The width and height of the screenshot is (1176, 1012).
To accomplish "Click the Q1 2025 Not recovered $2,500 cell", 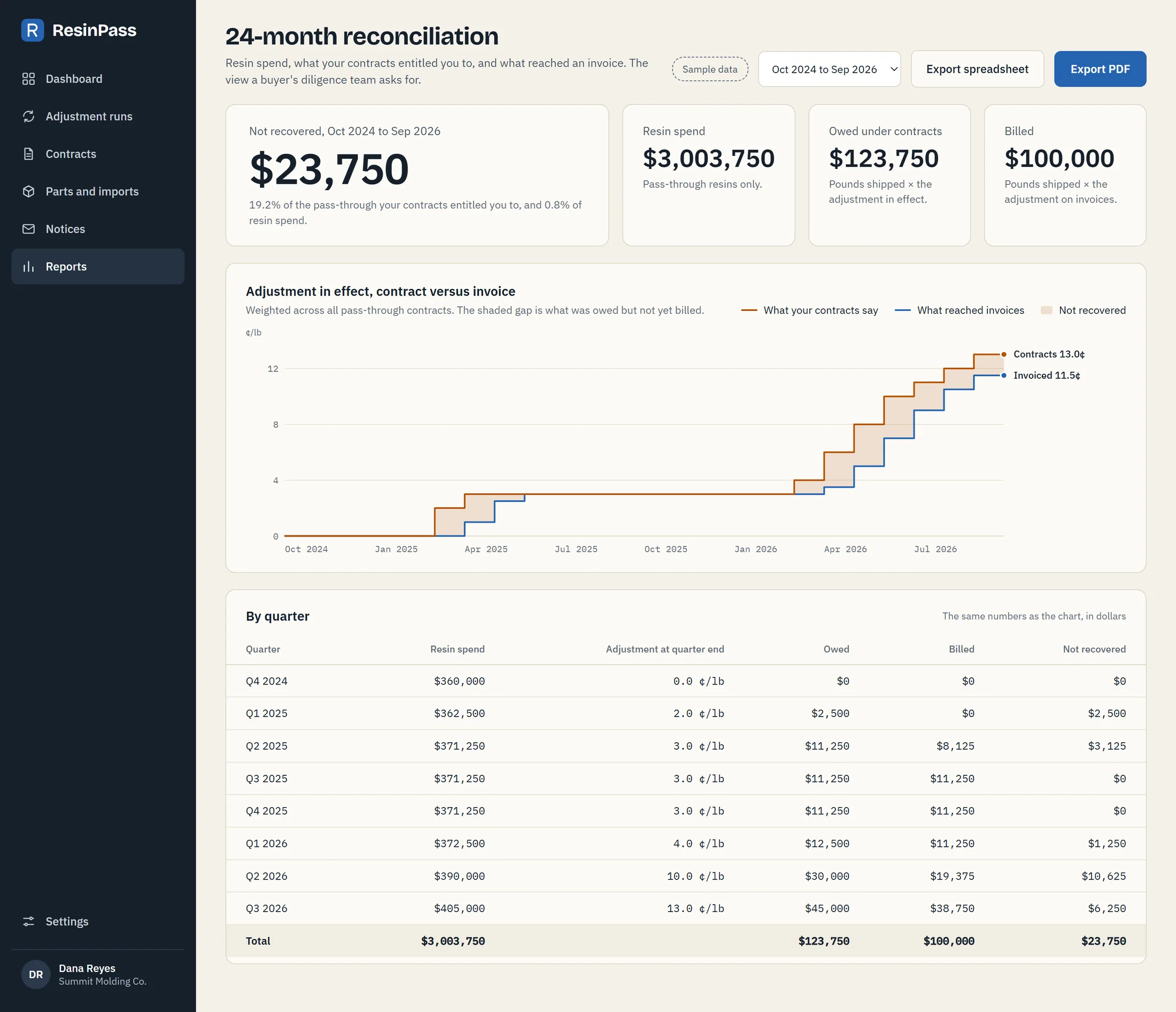I will click(1106, 713).
